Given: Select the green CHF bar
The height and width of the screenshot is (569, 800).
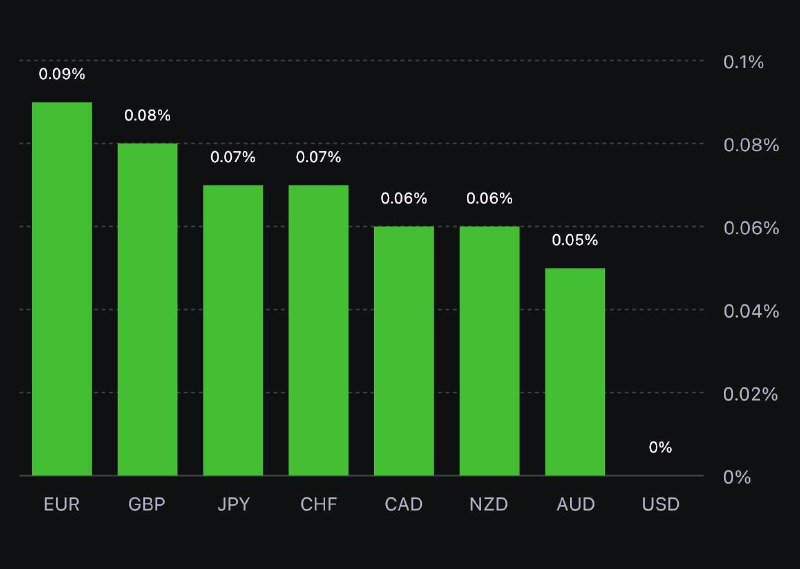Looking at the screenshot, I should coord(319,330).
